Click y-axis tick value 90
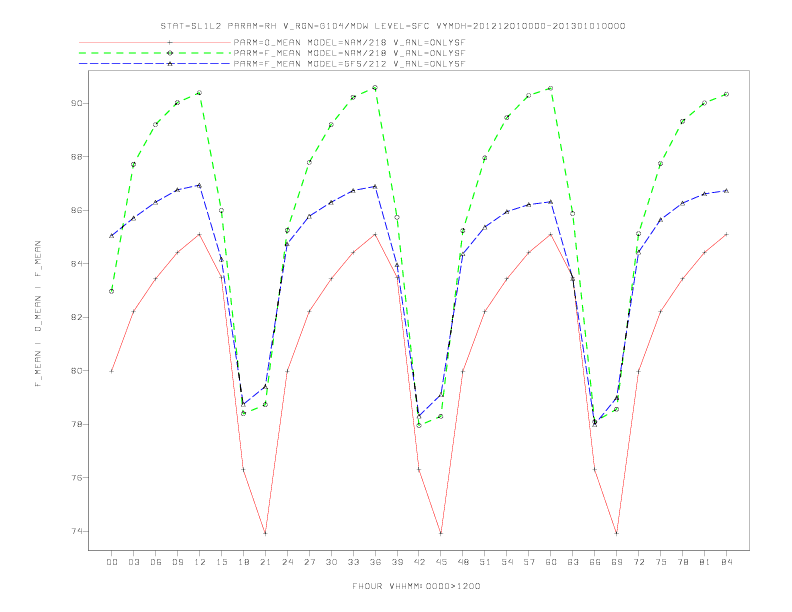Screen dimensions: 792x612 click(x=77, y=104)
